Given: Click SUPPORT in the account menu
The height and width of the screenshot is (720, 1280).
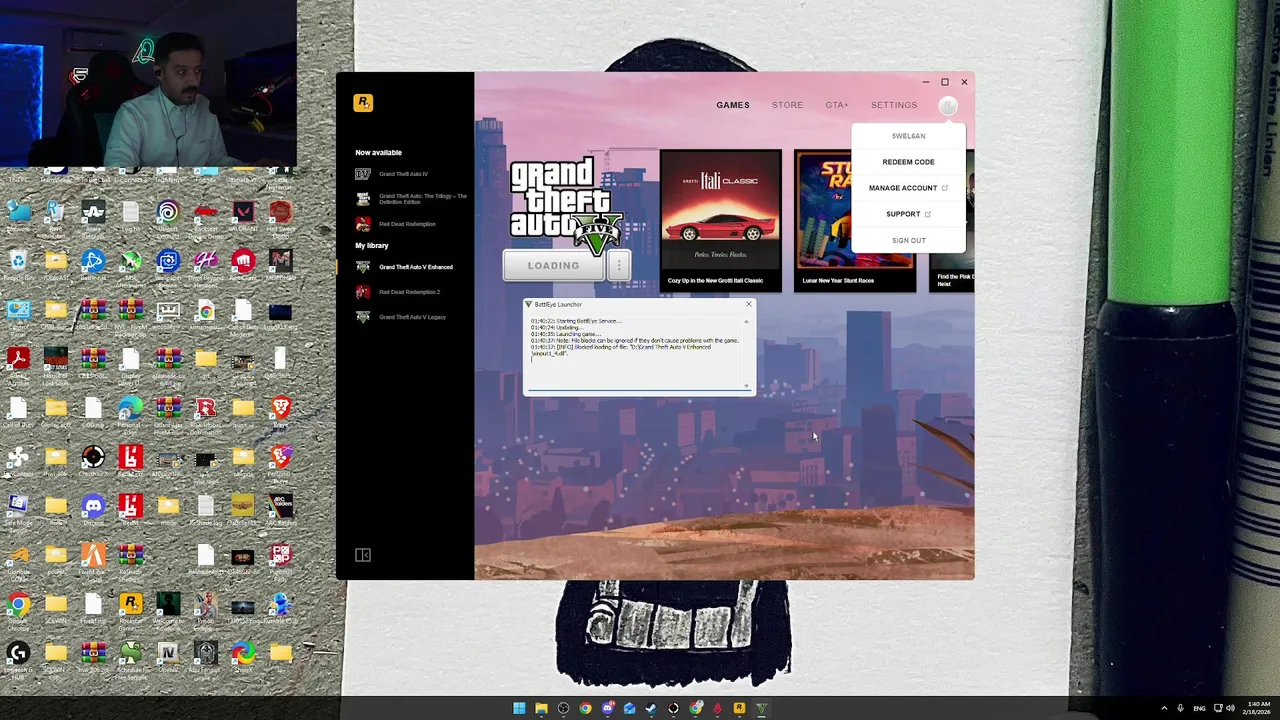Looking at the screenshot, I should (x=908, y=214).
